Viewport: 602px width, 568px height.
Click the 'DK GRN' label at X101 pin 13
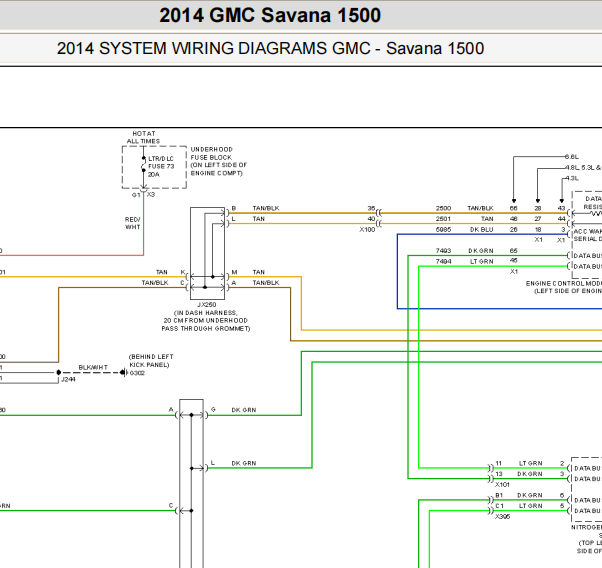point(530,474)
